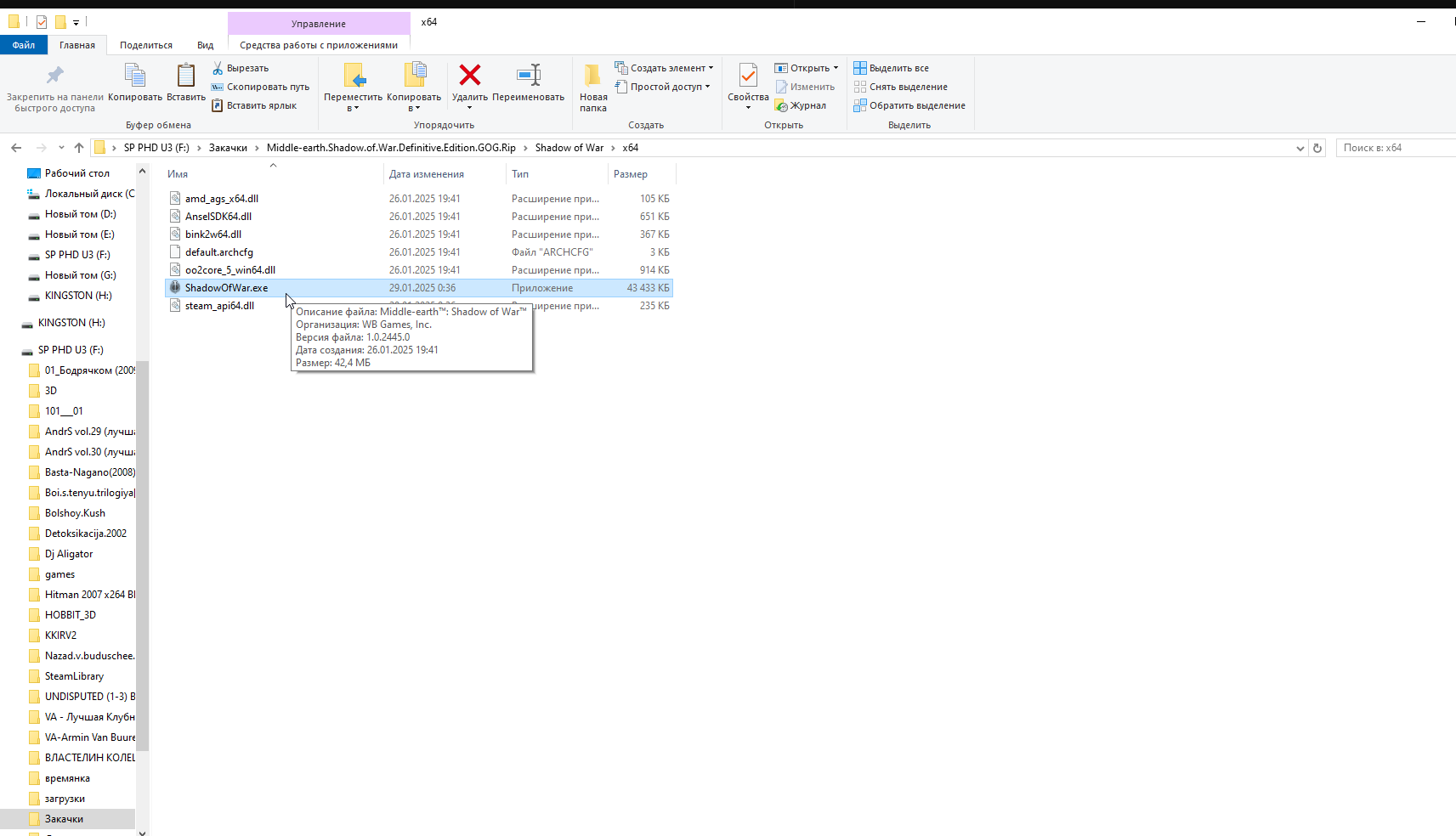Navigate to Shadow of War breadcrumb
The height and width of the screenshot is (836, 1456).
click(x=569, y=148)
